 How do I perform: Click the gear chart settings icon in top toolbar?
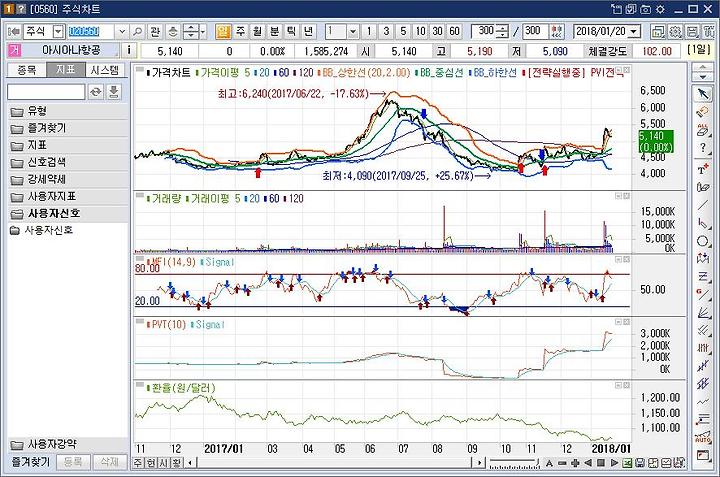675,32
